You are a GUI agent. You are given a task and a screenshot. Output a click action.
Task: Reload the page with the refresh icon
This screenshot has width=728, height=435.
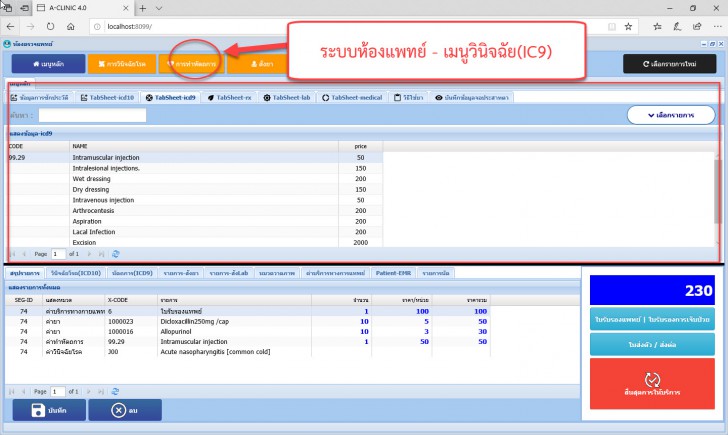point(50,27)
